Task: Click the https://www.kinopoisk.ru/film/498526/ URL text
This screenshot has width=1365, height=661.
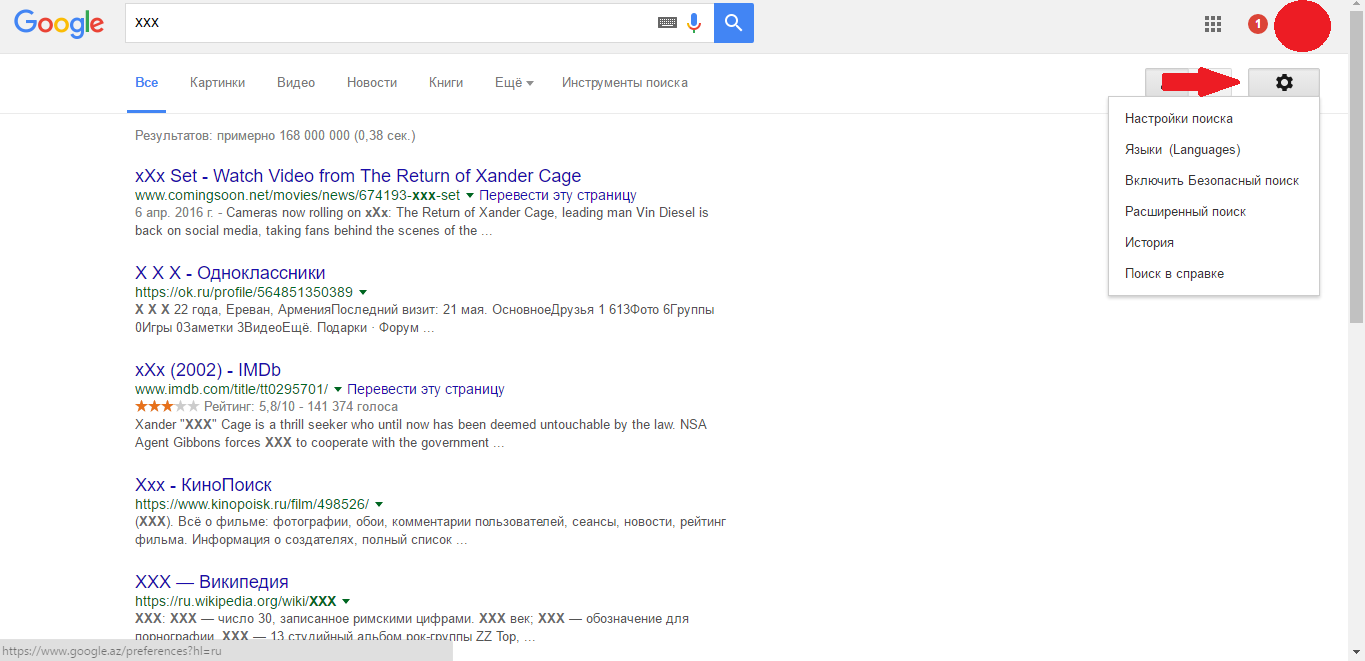Action: 252,504
